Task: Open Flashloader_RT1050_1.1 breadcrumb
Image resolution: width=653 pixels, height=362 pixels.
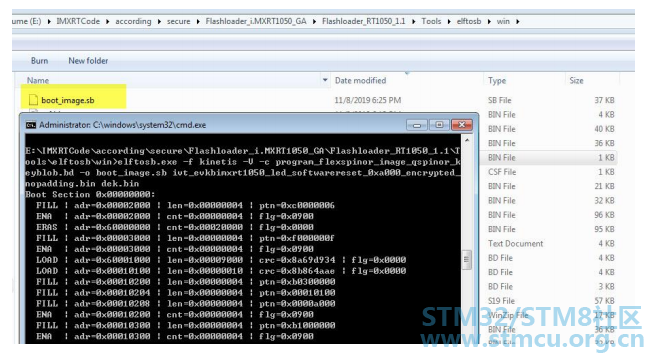Action: [364, 21]
